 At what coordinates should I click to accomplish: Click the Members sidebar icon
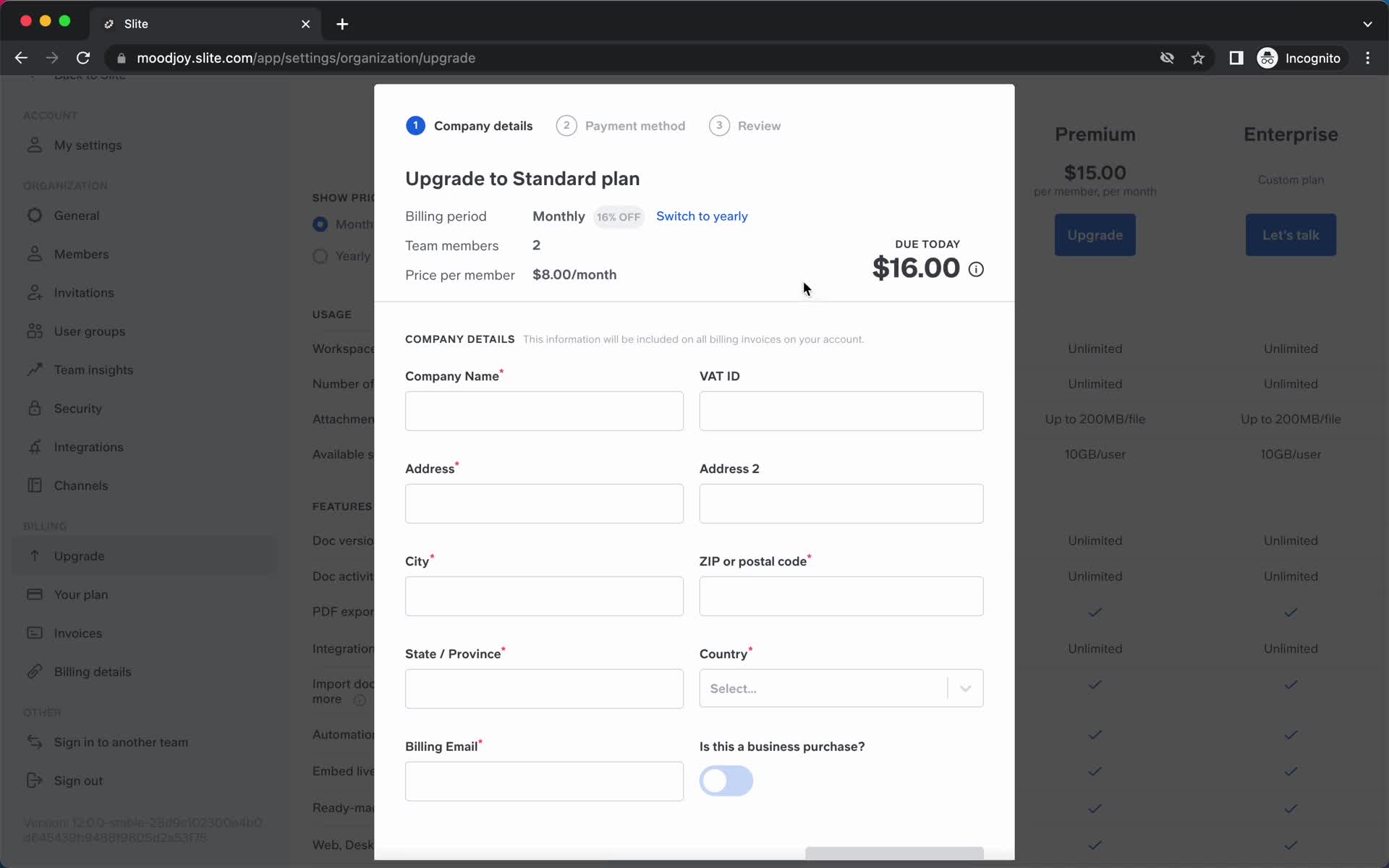pos(35,254)
